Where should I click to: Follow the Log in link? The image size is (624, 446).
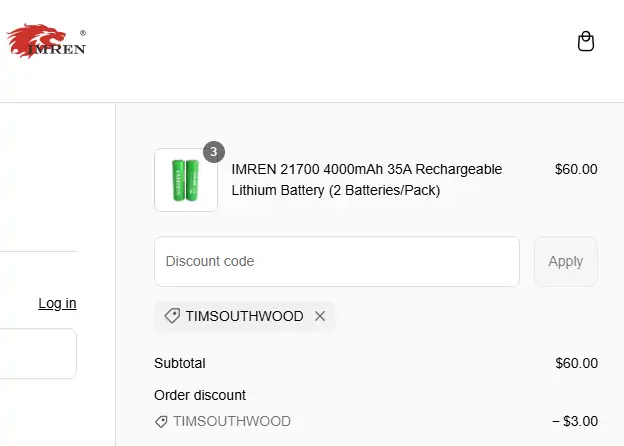(x=57, y=304)
